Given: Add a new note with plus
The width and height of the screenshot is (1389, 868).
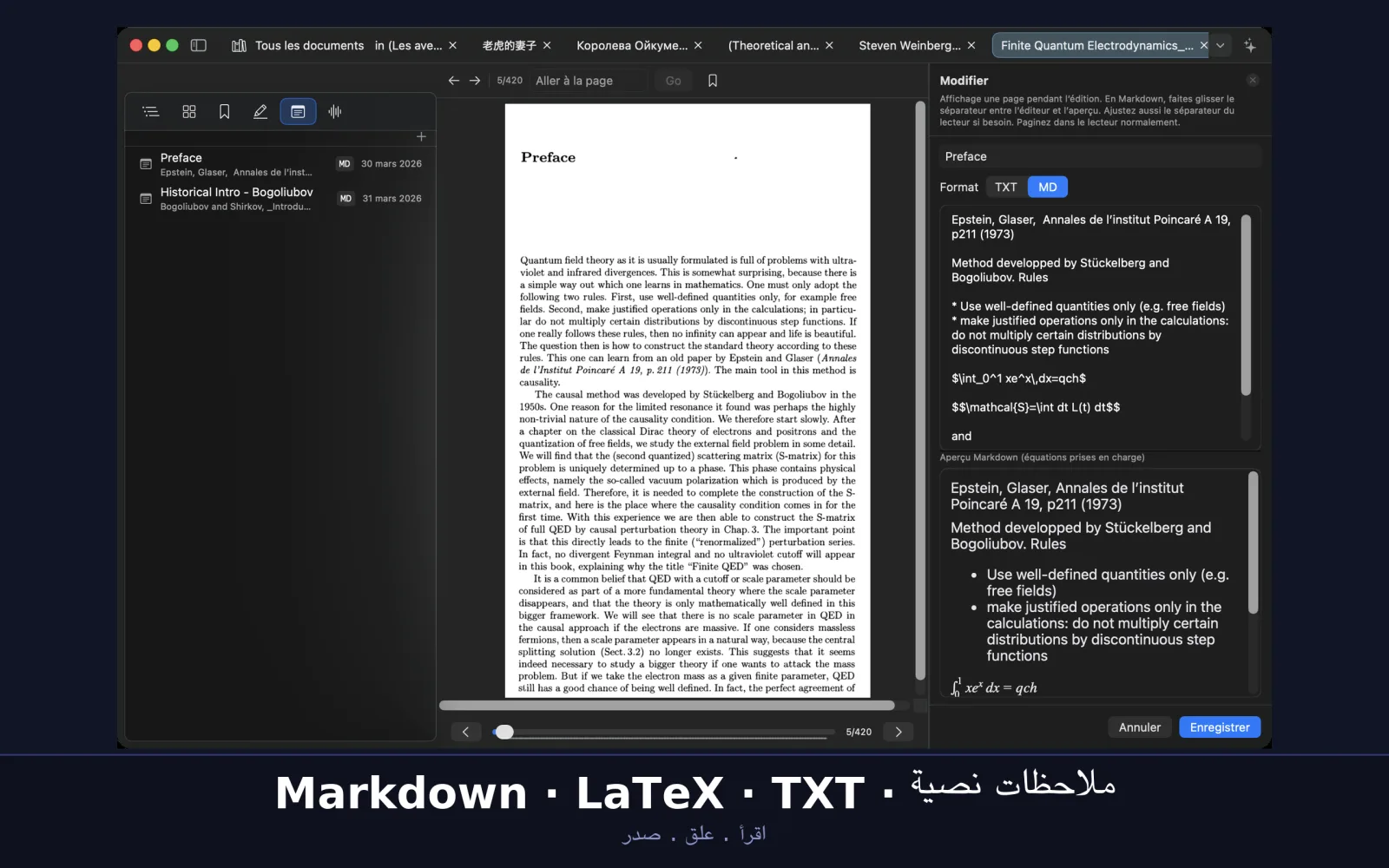Looking at the screenshot, I should coord(421,136).
